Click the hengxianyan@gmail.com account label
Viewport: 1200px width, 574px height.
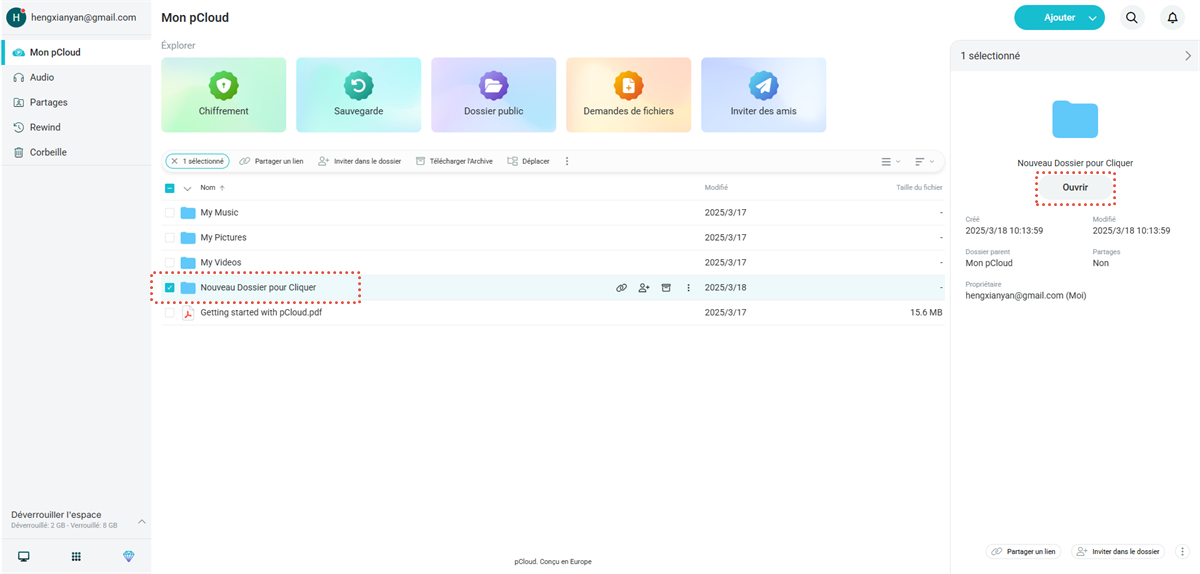click(x=83, y=17)
